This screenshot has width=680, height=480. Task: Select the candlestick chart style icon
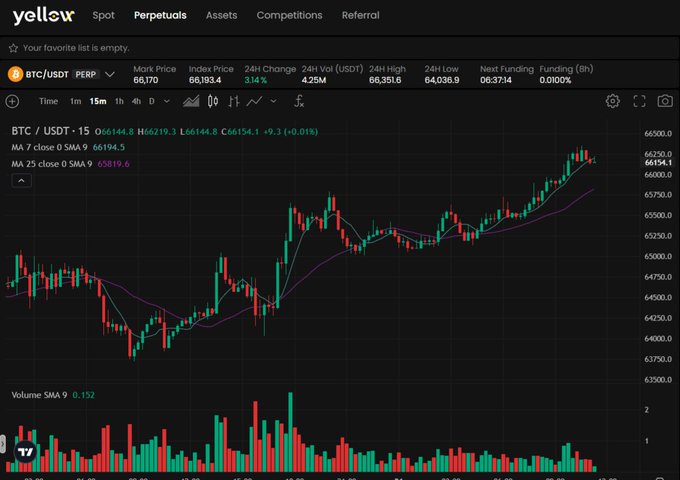[x=212, y=101]
